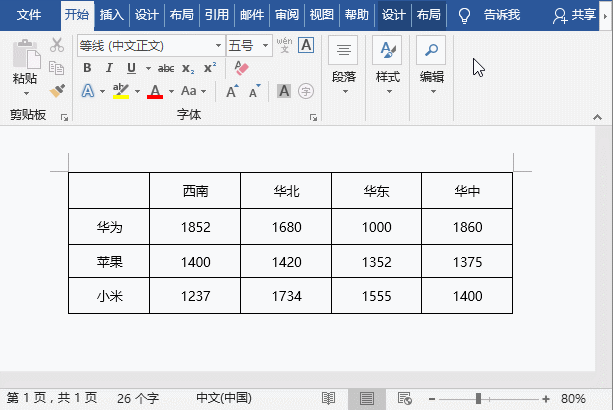Open the 插入 ribbon tab
The width and height of the screenshot is (613, 410).
tap(112, 15)
